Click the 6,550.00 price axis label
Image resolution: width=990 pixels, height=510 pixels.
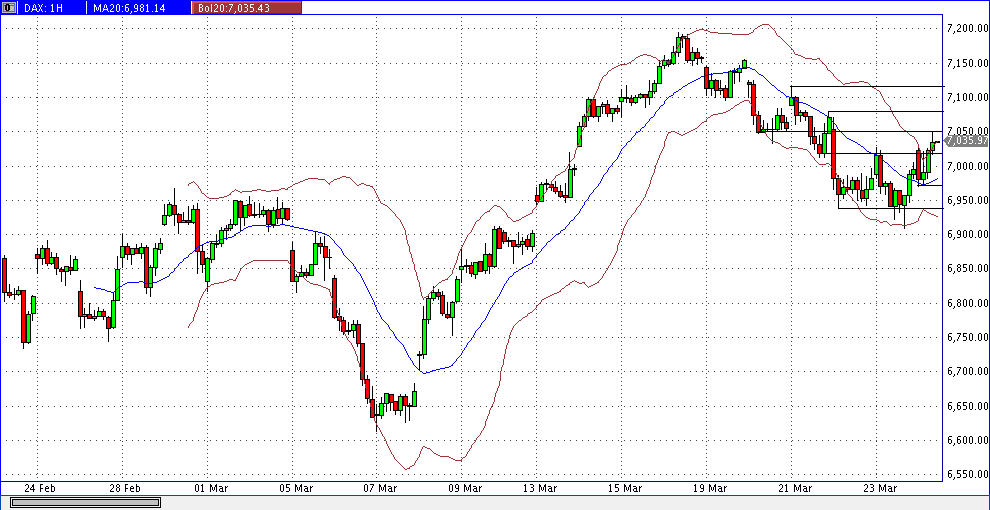tap(967, 475)
